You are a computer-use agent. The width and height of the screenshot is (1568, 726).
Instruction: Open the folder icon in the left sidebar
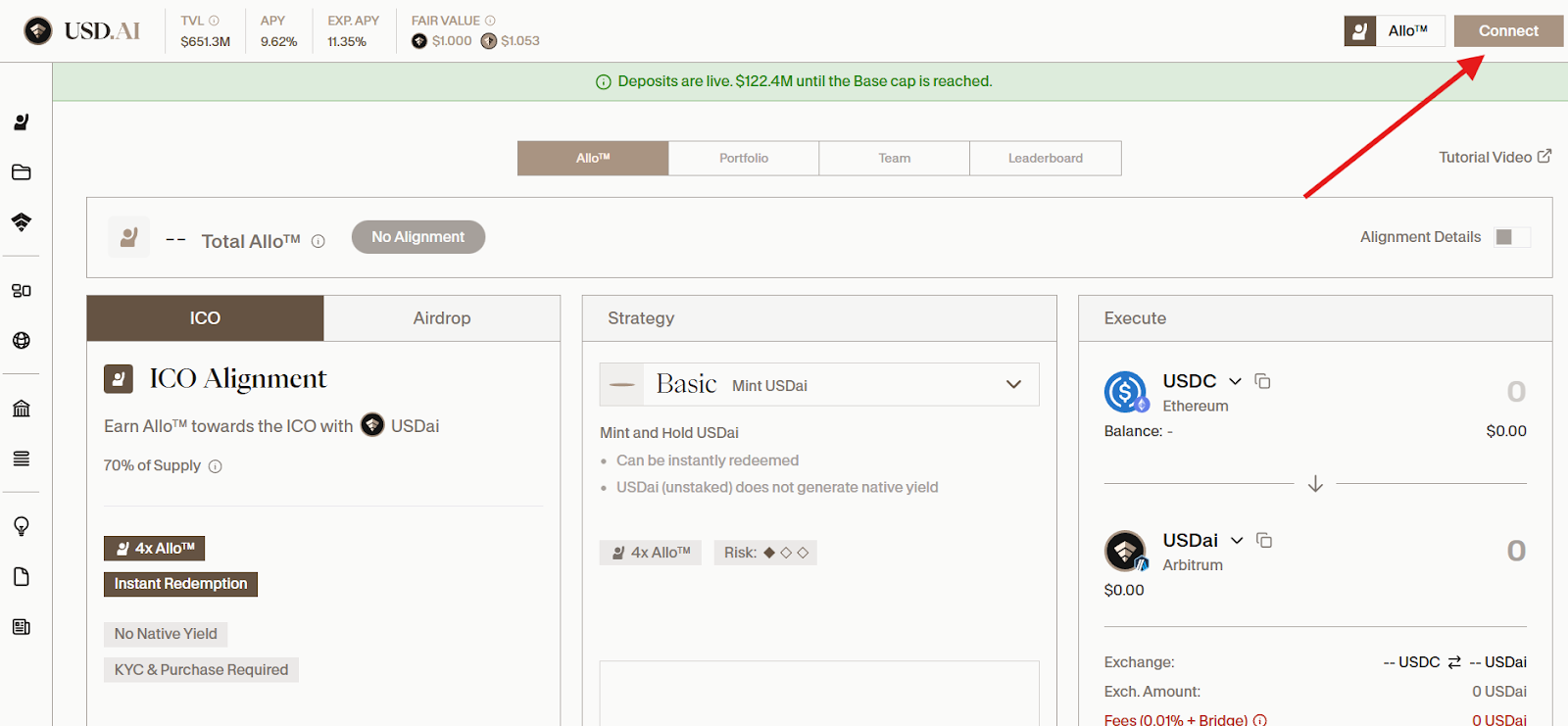(x=22, y=172)
